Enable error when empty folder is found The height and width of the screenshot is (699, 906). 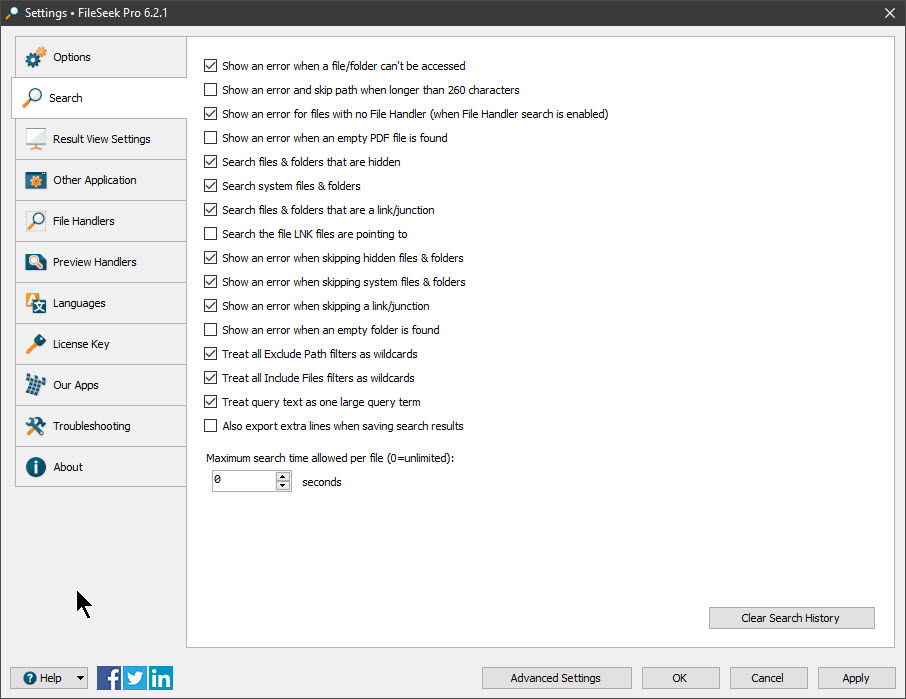pos(210,330)
